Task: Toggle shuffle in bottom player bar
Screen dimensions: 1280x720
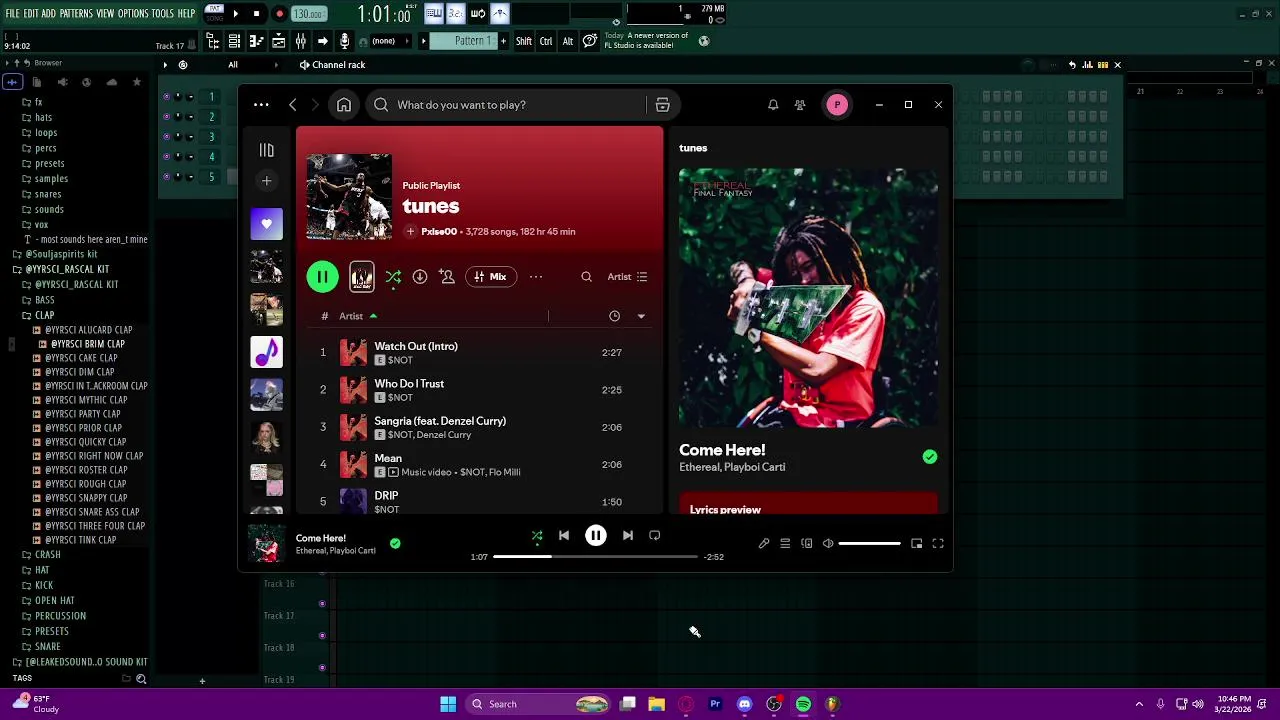Action: (x=537, y=536)
